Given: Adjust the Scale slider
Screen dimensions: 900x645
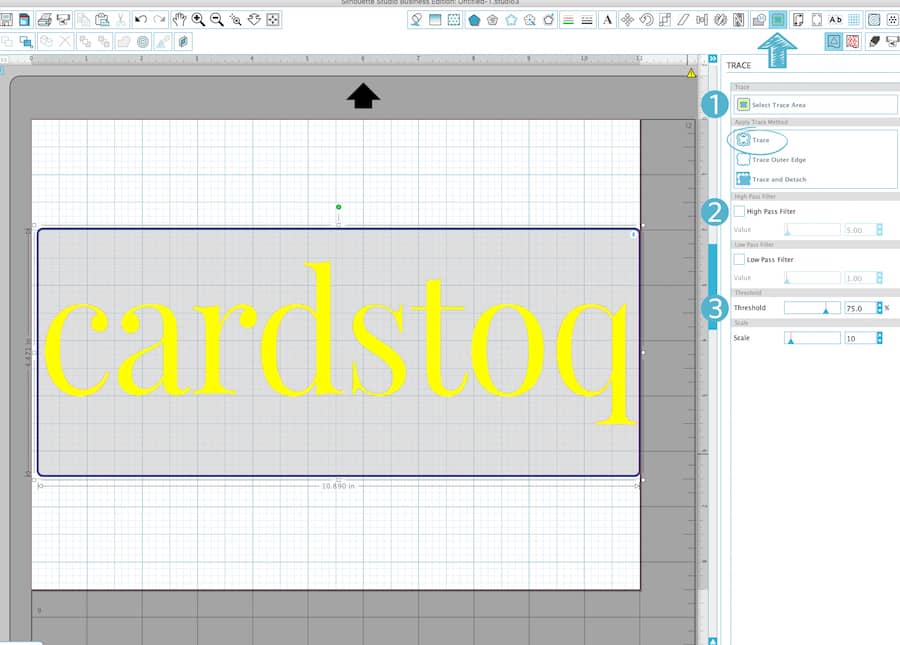Looking at the screenshot, I should (812, 338).
